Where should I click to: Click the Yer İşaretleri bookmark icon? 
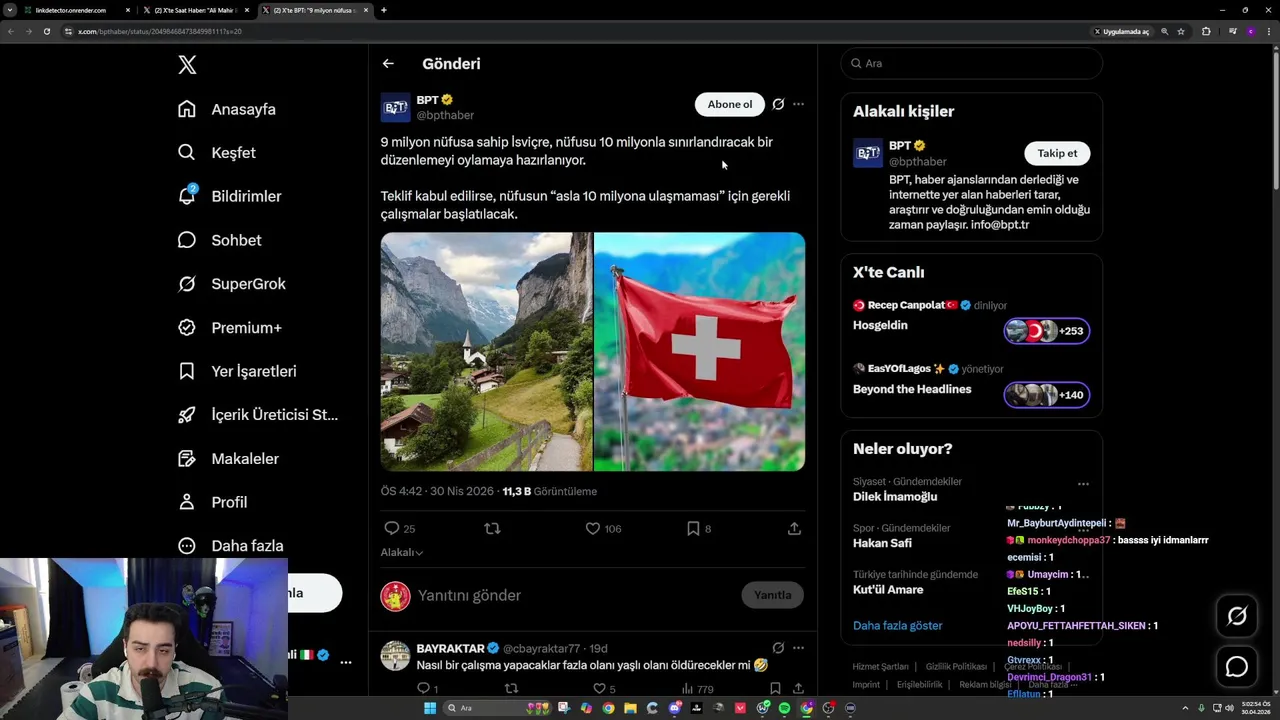point(187,371)
